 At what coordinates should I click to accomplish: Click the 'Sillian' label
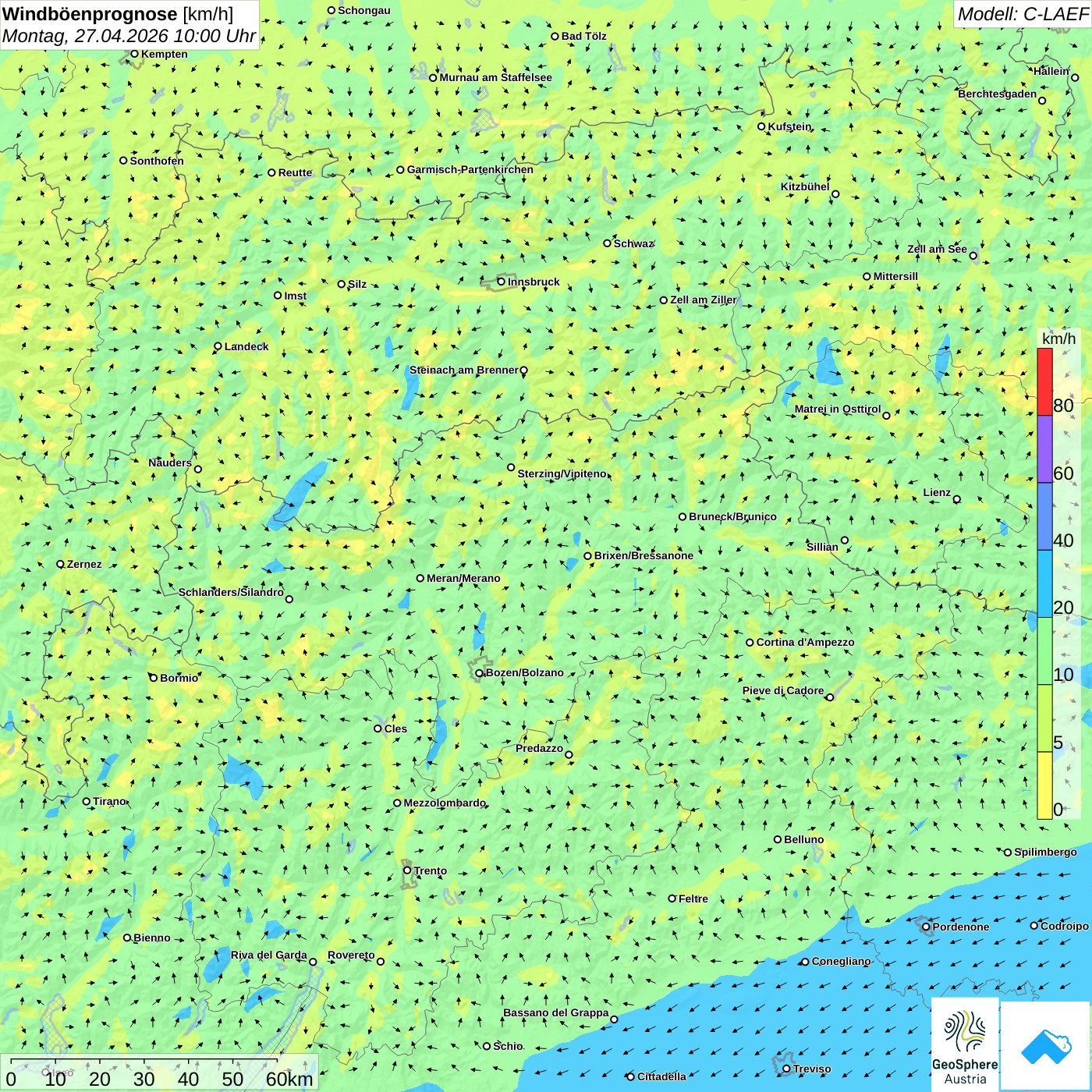pyautogui.click(x=822, y=547)
